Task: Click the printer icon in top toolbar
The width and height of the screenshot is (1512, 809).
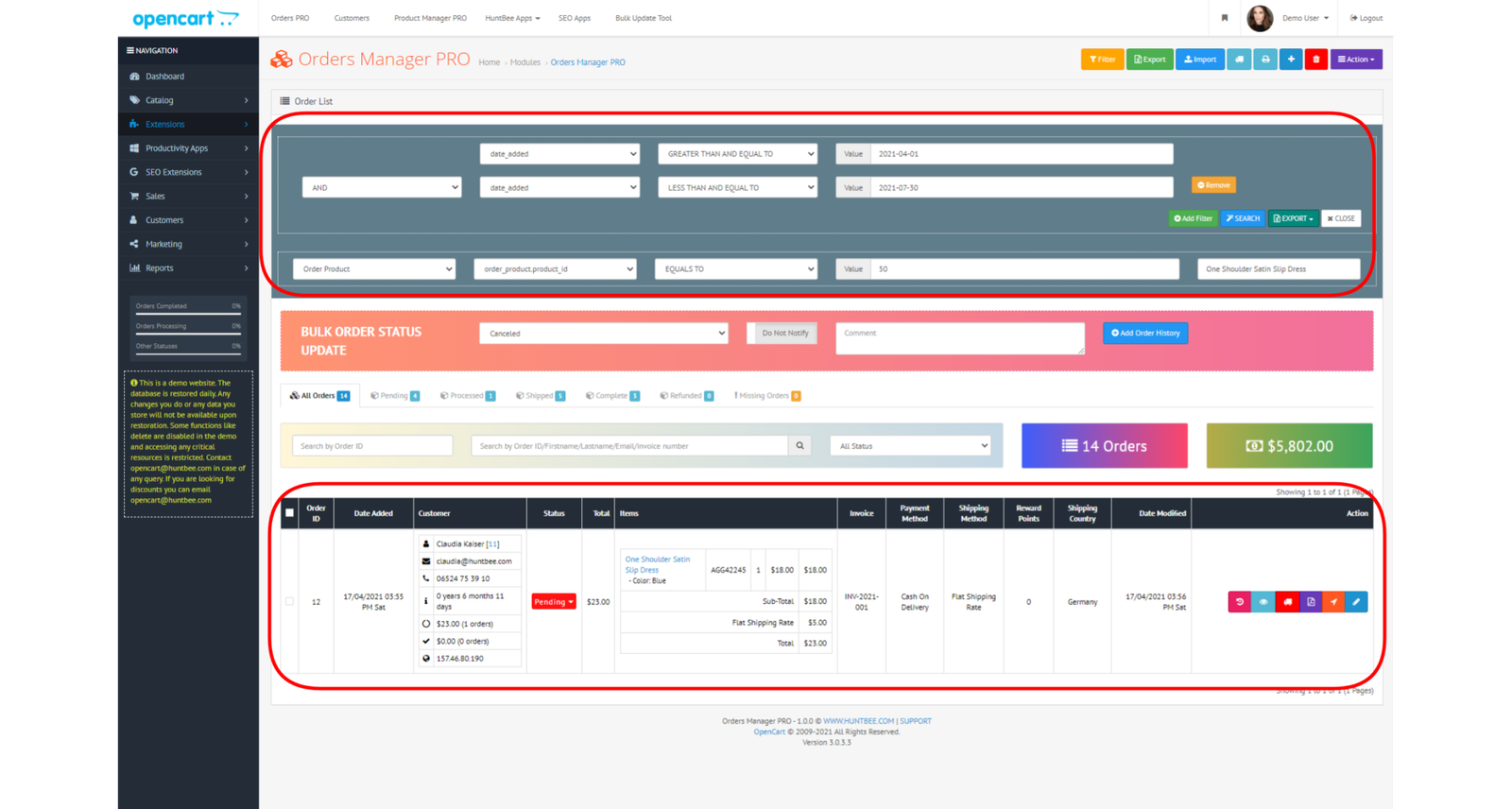Action: coord(1265,60)
